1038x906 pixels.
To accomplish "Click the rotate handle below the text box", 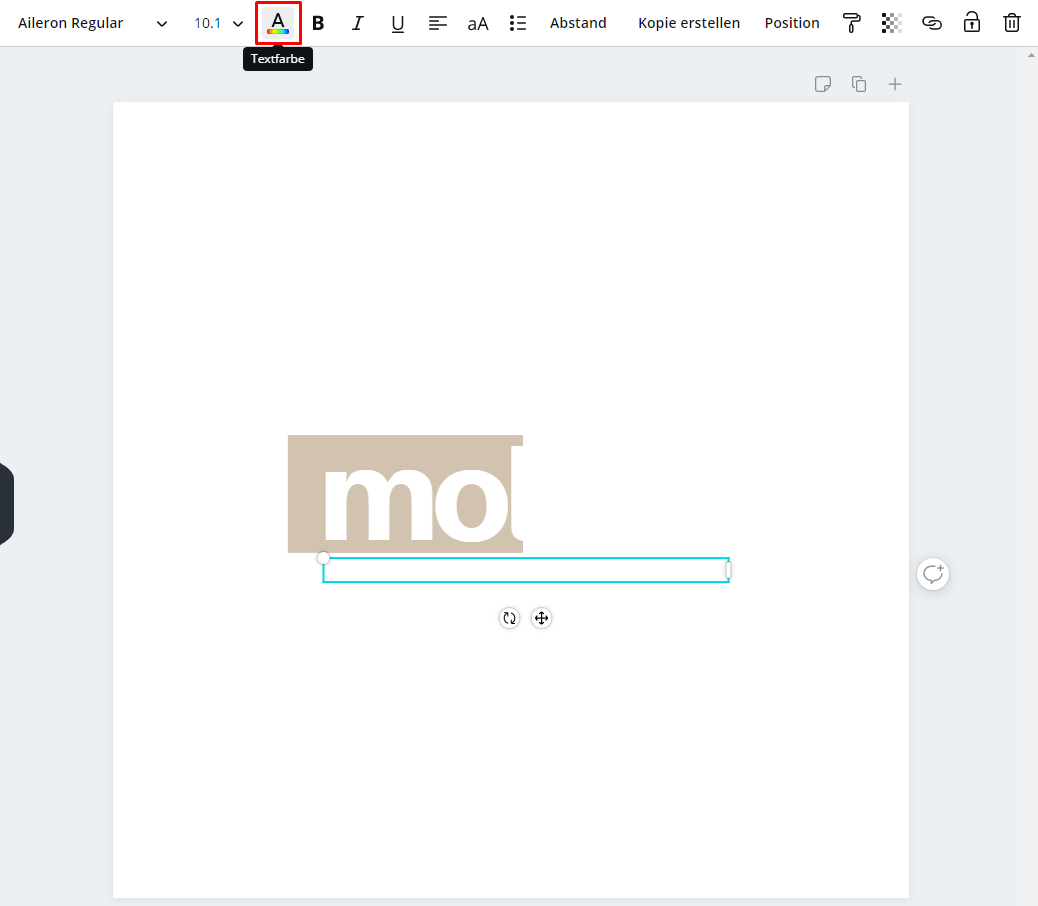I will click(x=509, y=618).
